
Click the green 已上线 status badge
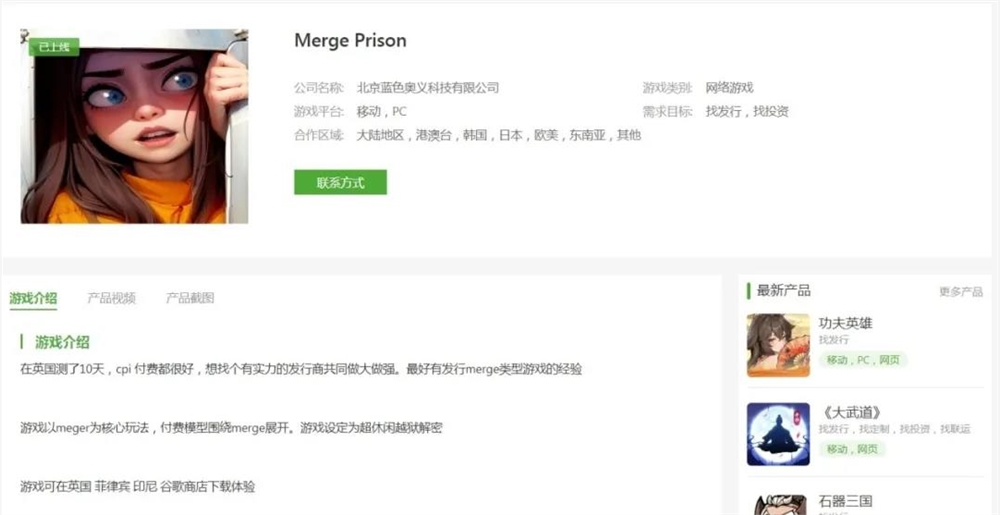54,47
